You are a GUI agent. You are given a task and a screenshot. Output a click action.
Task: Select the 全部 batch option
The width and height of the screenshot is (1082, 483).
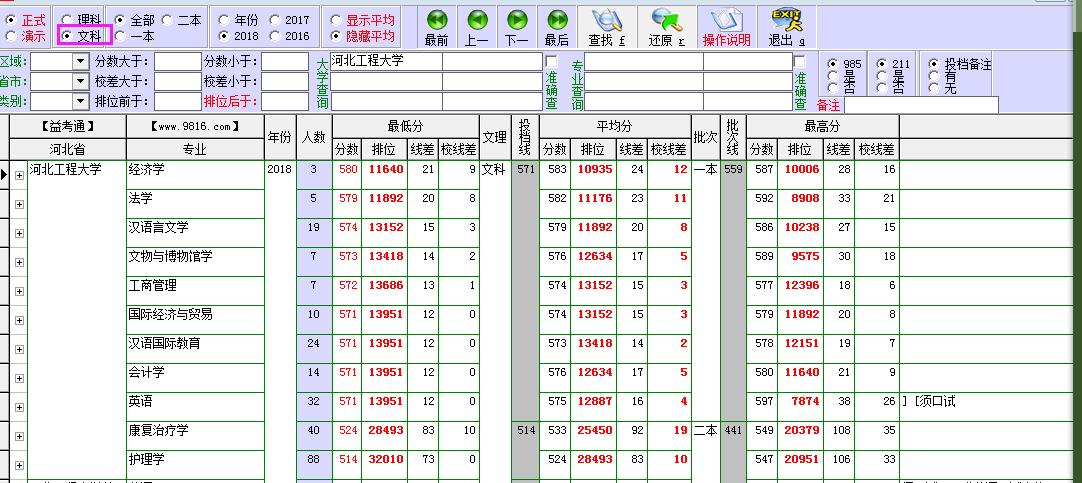tap(119, 20)
